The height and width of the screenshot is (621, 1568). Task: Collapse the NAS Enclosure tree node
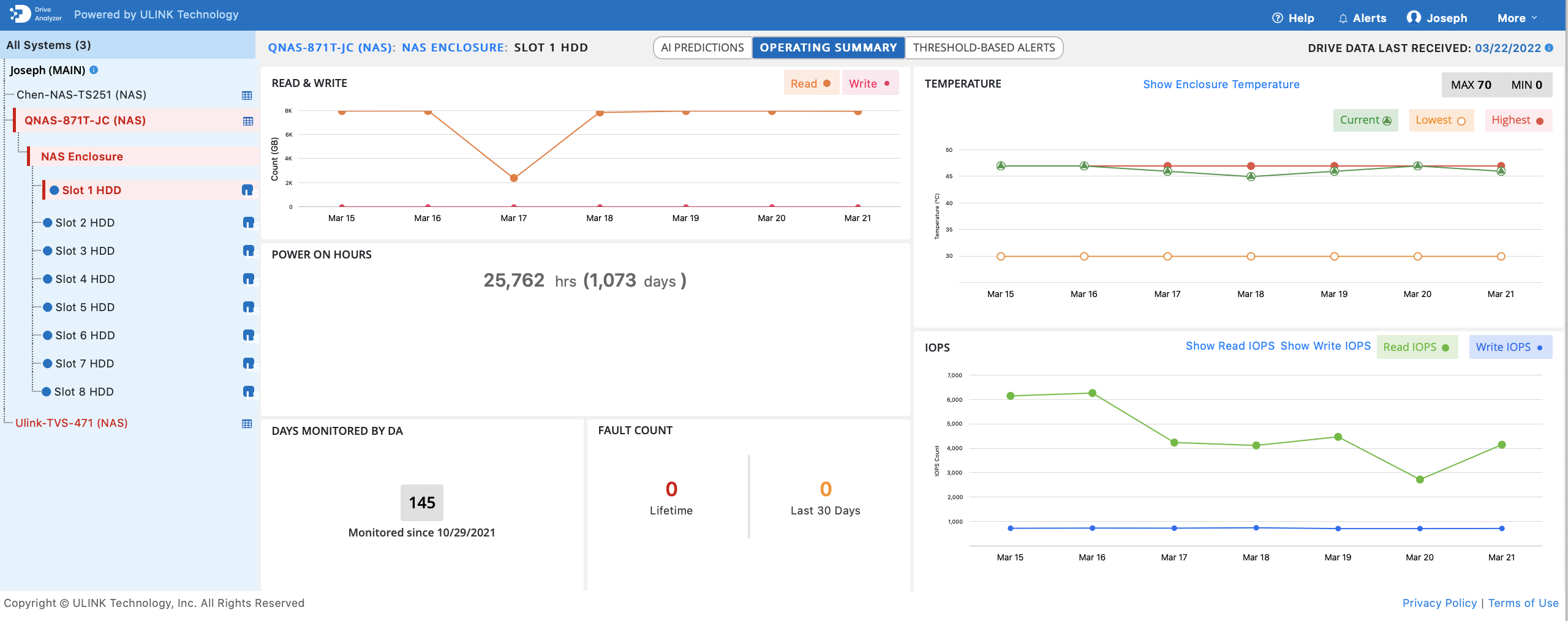82,157
